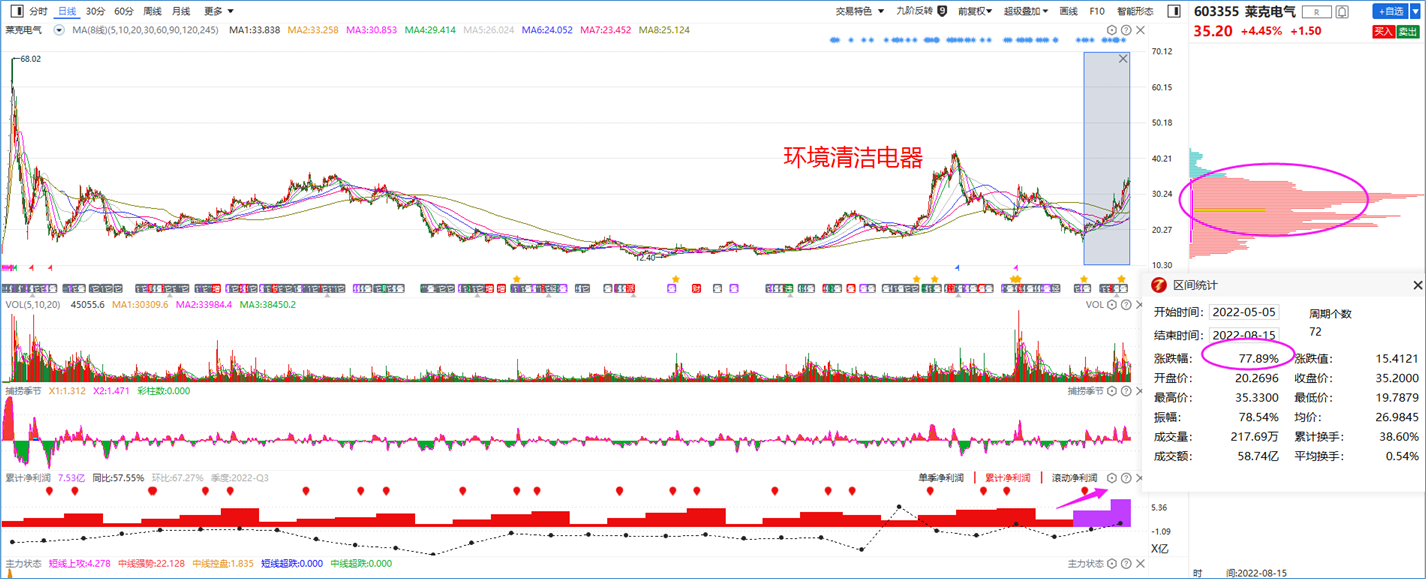
Task: Open the 前复权 adjustment dropdown
Action: pyautogui.click(x=975, y=11)
